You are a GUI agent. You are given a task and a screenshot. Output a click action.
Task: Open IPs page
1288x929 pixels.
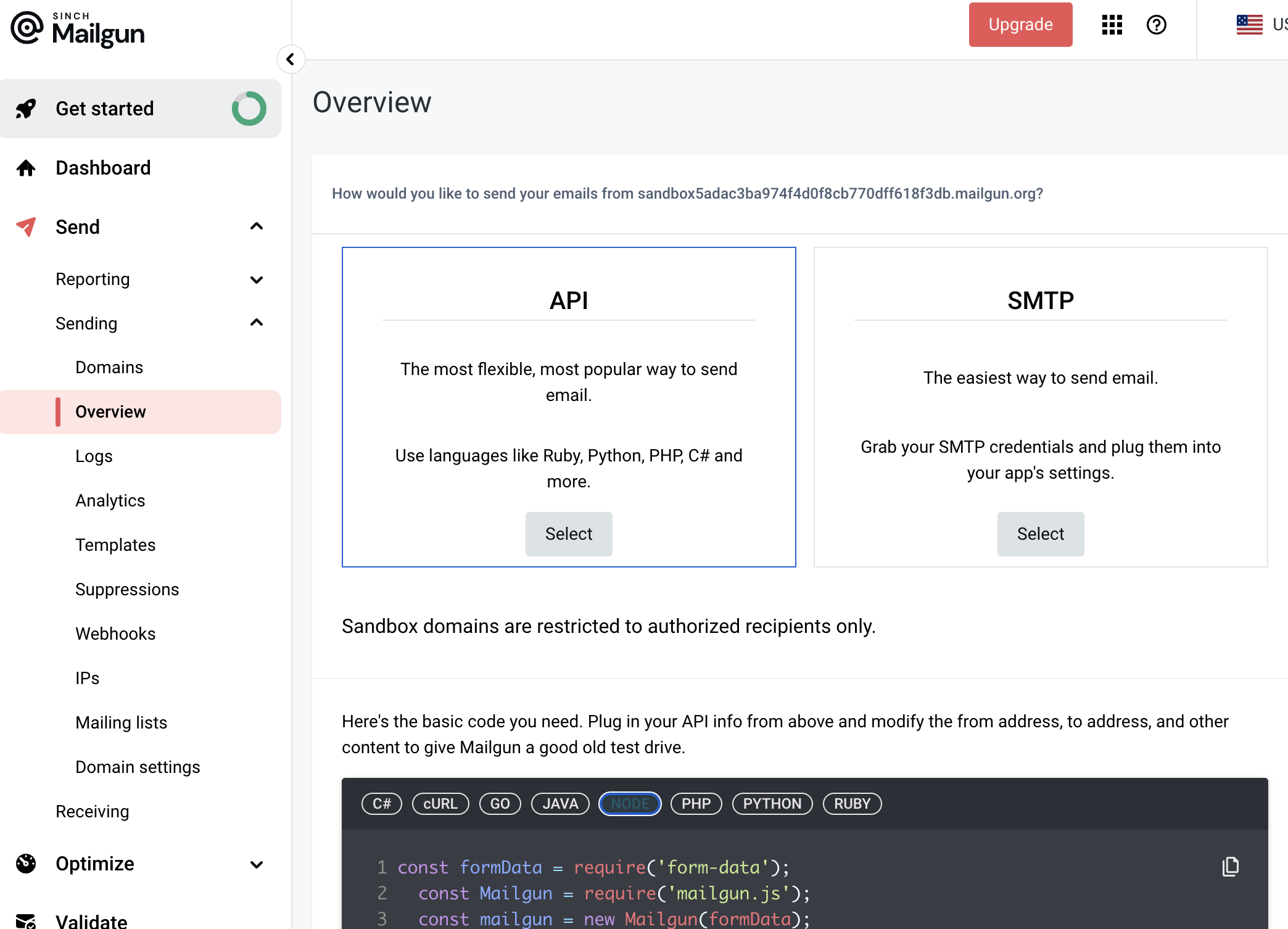[x=87, y=678]
